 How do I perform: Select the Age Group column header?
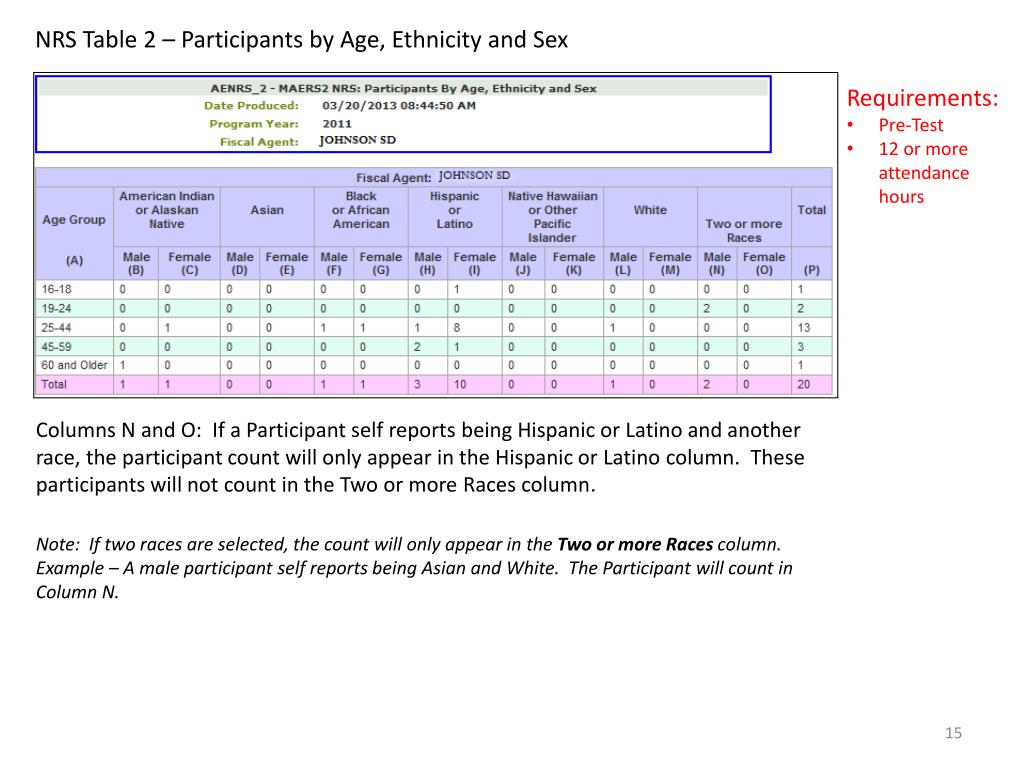coord(74,219)
